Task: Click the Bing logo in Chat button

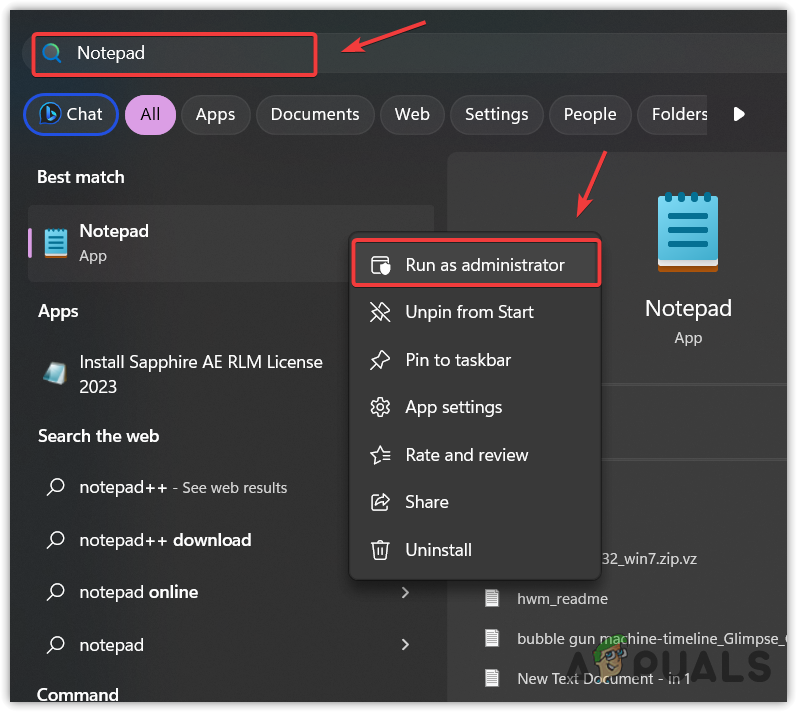Action: (x=50, y=114)
